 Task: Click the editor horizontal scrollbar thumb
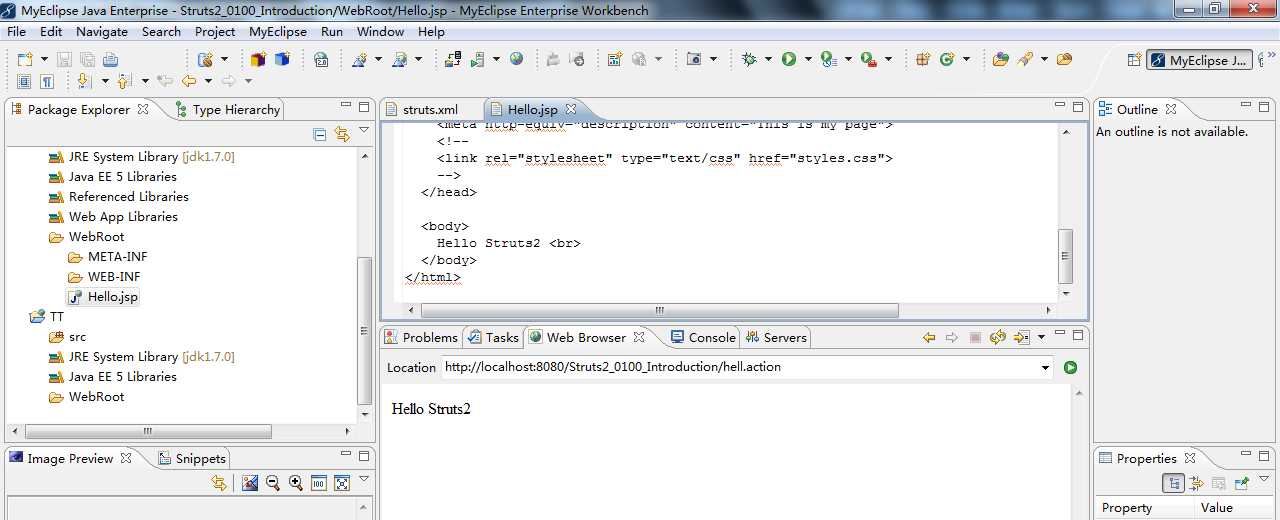coord(659,311)
